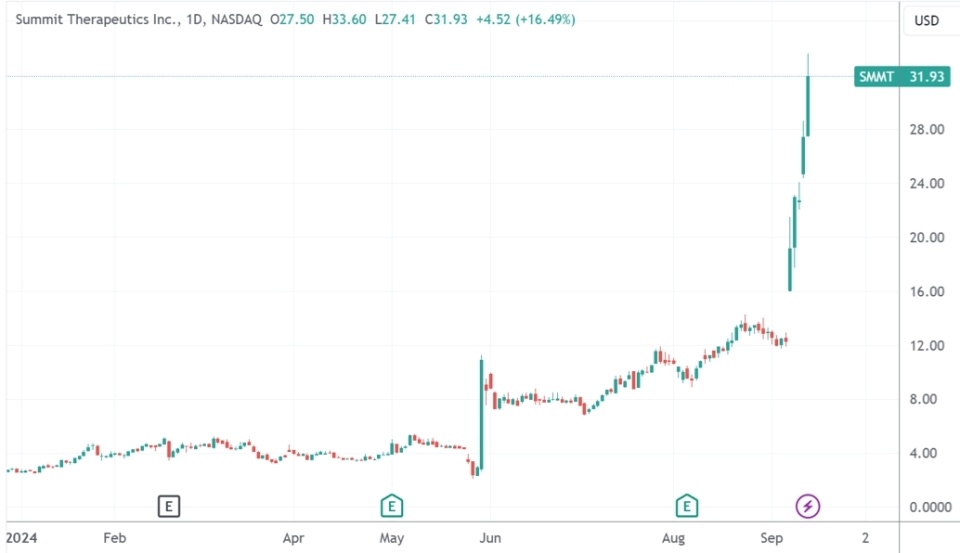Click the Jun label on time axis
The width and height of the screenshot is (960, 553).
(490, 537)
